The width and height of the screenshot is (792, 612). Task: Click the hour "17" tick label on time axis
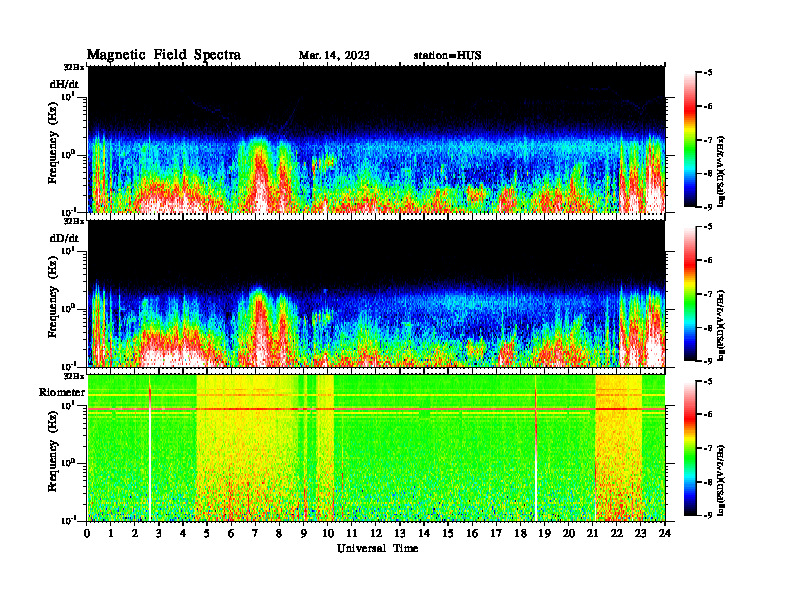pos(496,533)
